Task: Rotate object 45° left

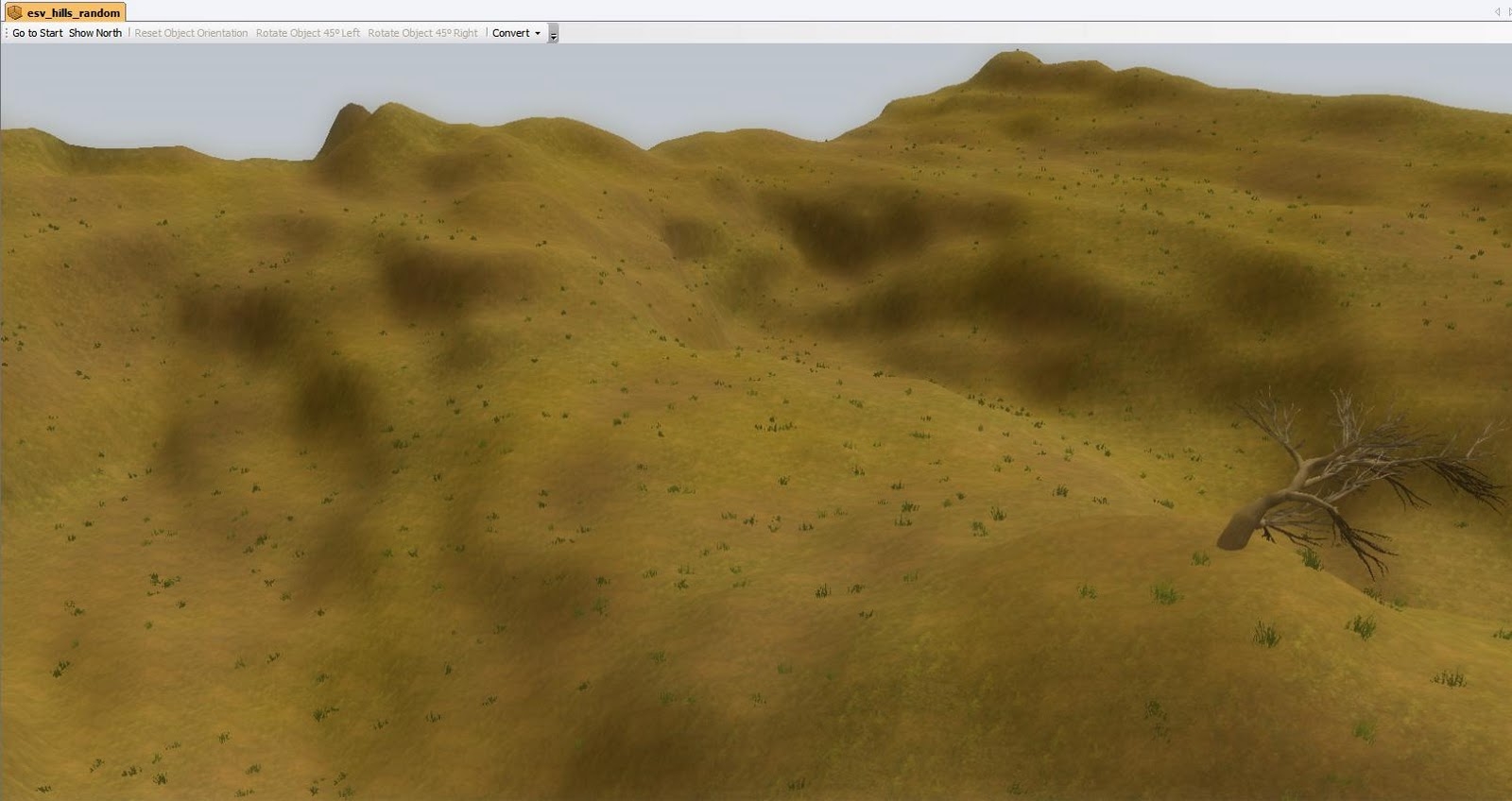Action: click(x=307, y=33)
